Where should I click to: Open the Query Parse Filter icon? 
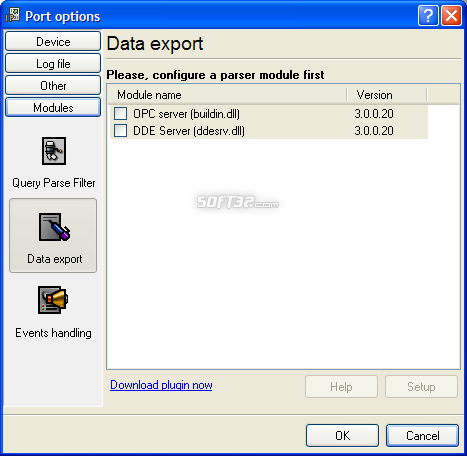(x=54, y=151)
